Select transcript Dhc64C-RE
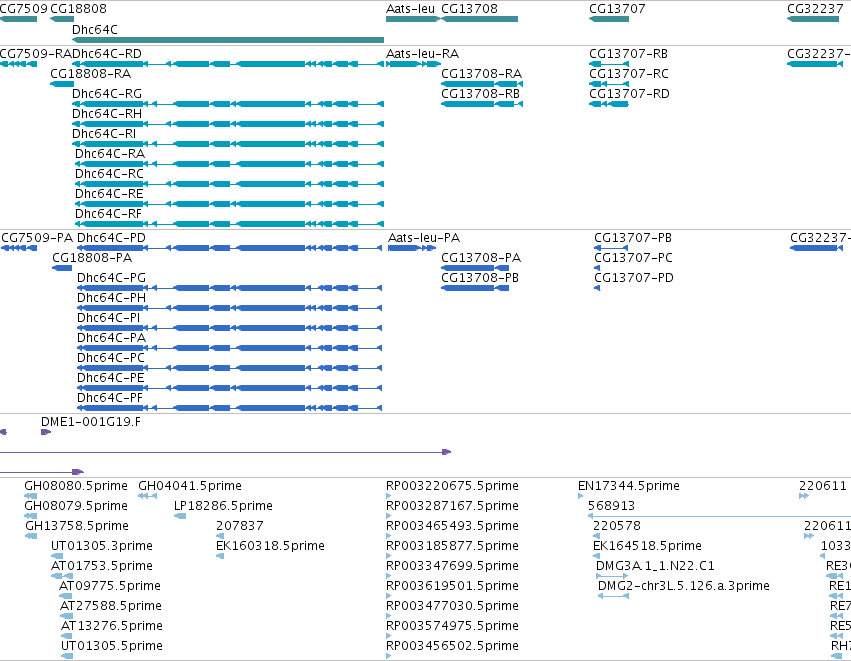The height and width of the screenshot is (661, 851). pyautogui.click(x=229, y=204)
